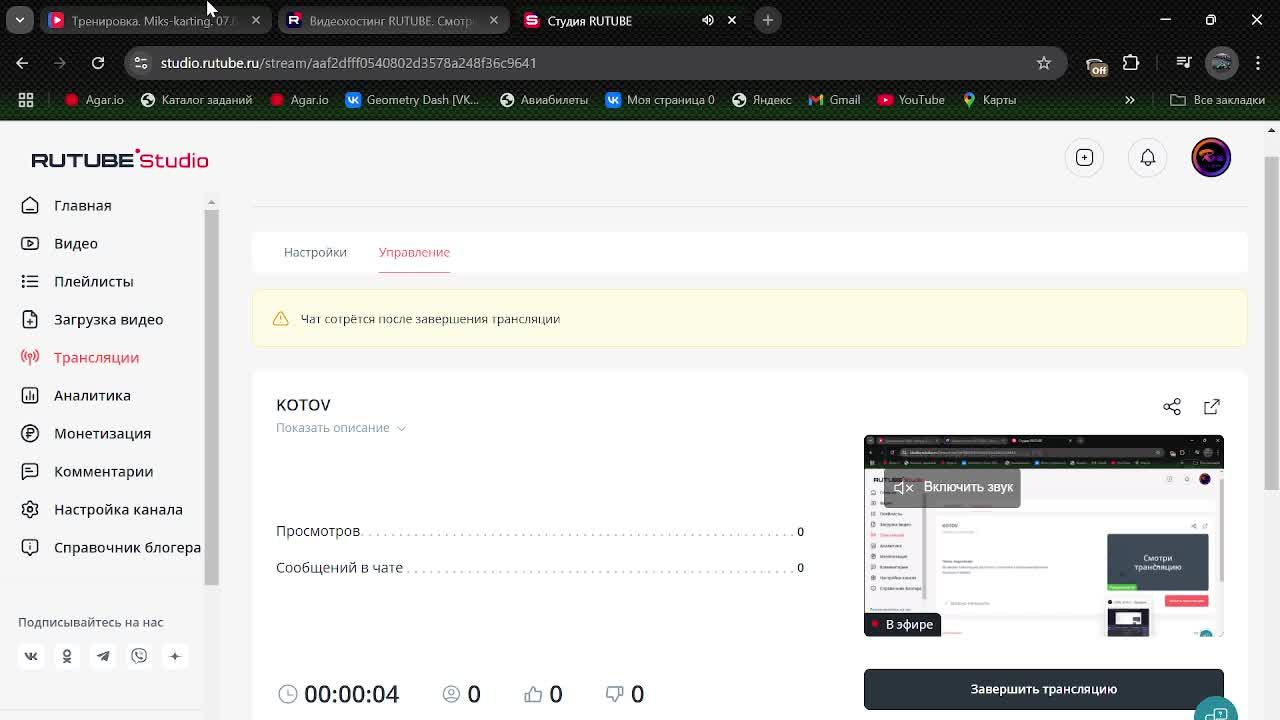
Task: Click the live stream preview thumbnail
Action: [1044, 536]
